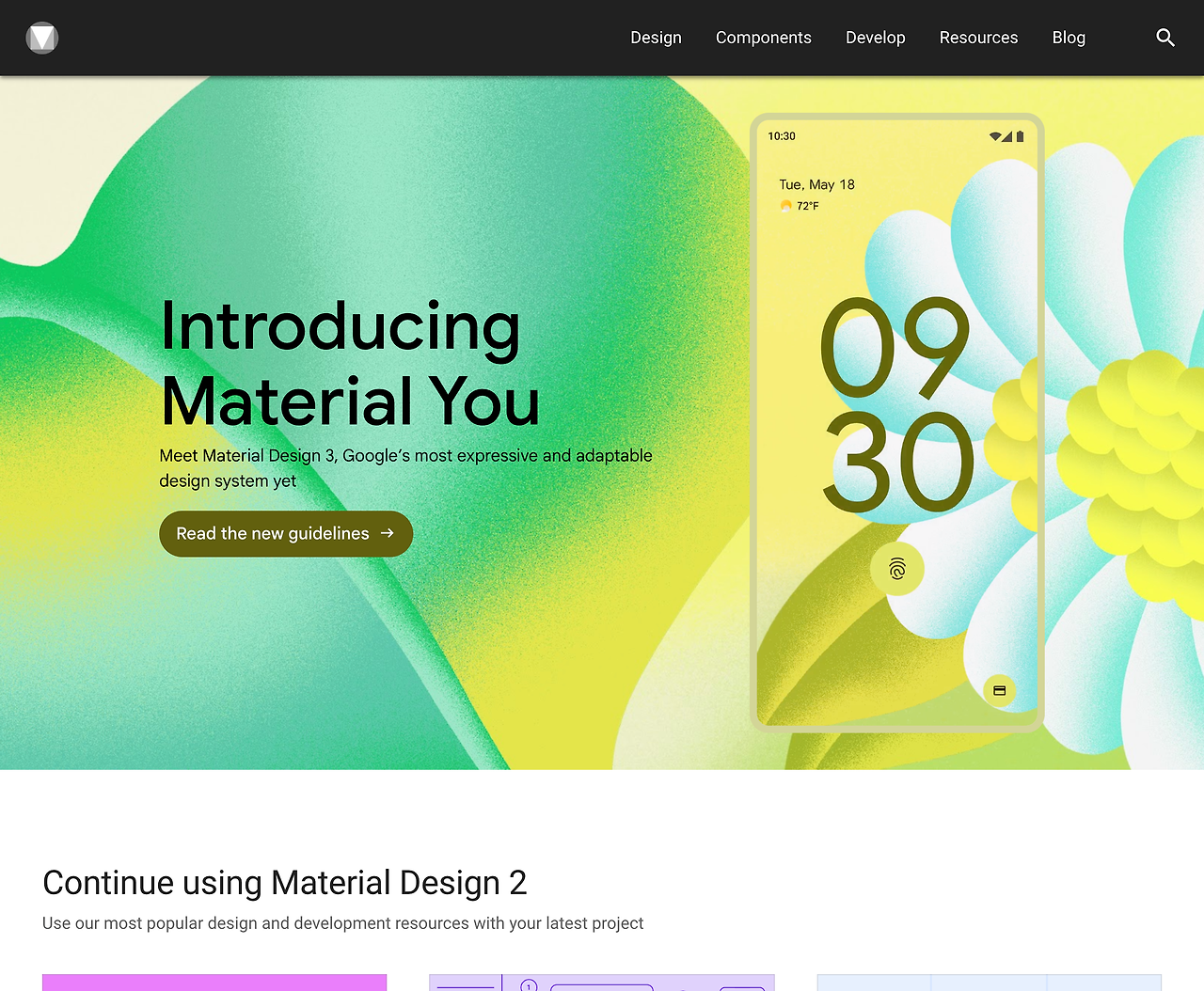Tap the wallet card icon on the phone mockup
This screenshot has height=991, width=1204.
[x=1000, y=691]
